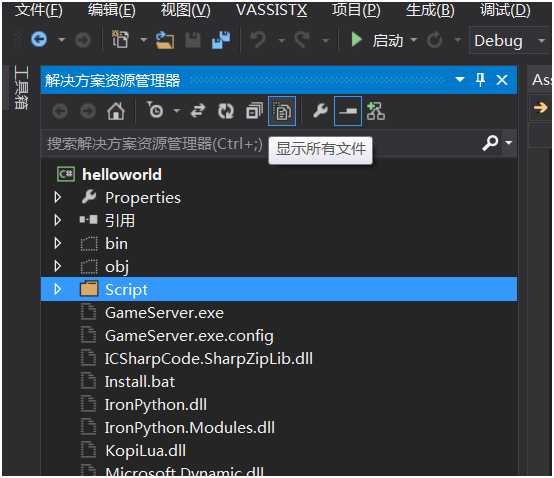
Task: Expand the Script folder node
Action: coord(58,289)
